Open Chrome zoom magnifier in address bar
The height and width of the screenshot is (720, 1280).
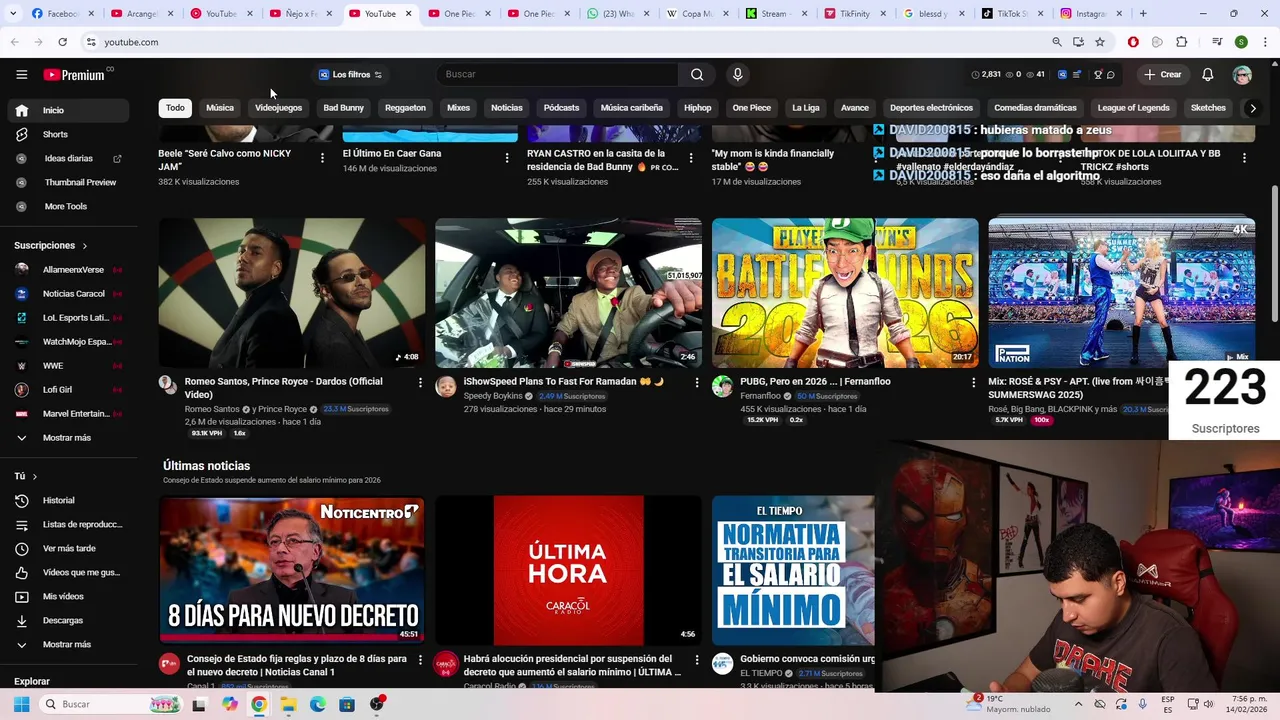pos(1057,42)
